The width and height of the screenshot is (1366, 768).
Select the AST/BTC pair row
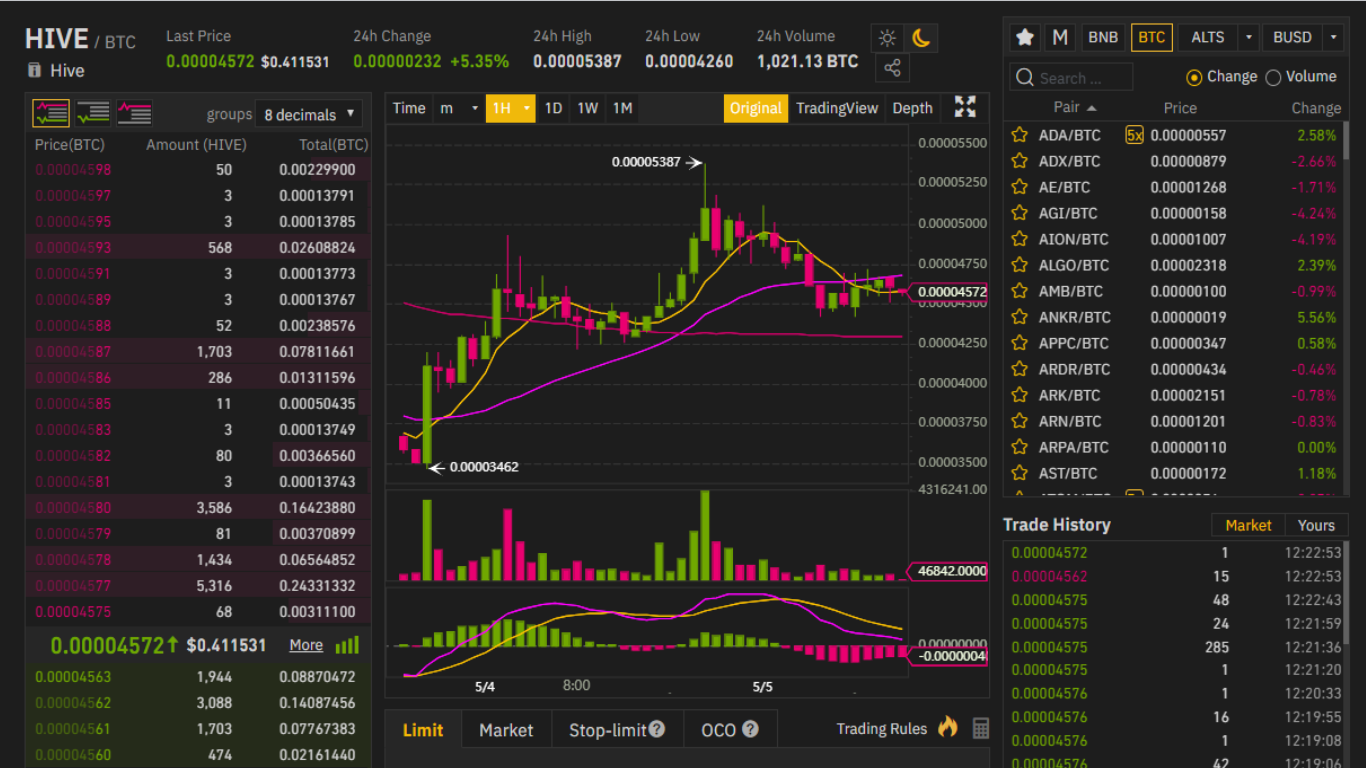click(1173, 473)
